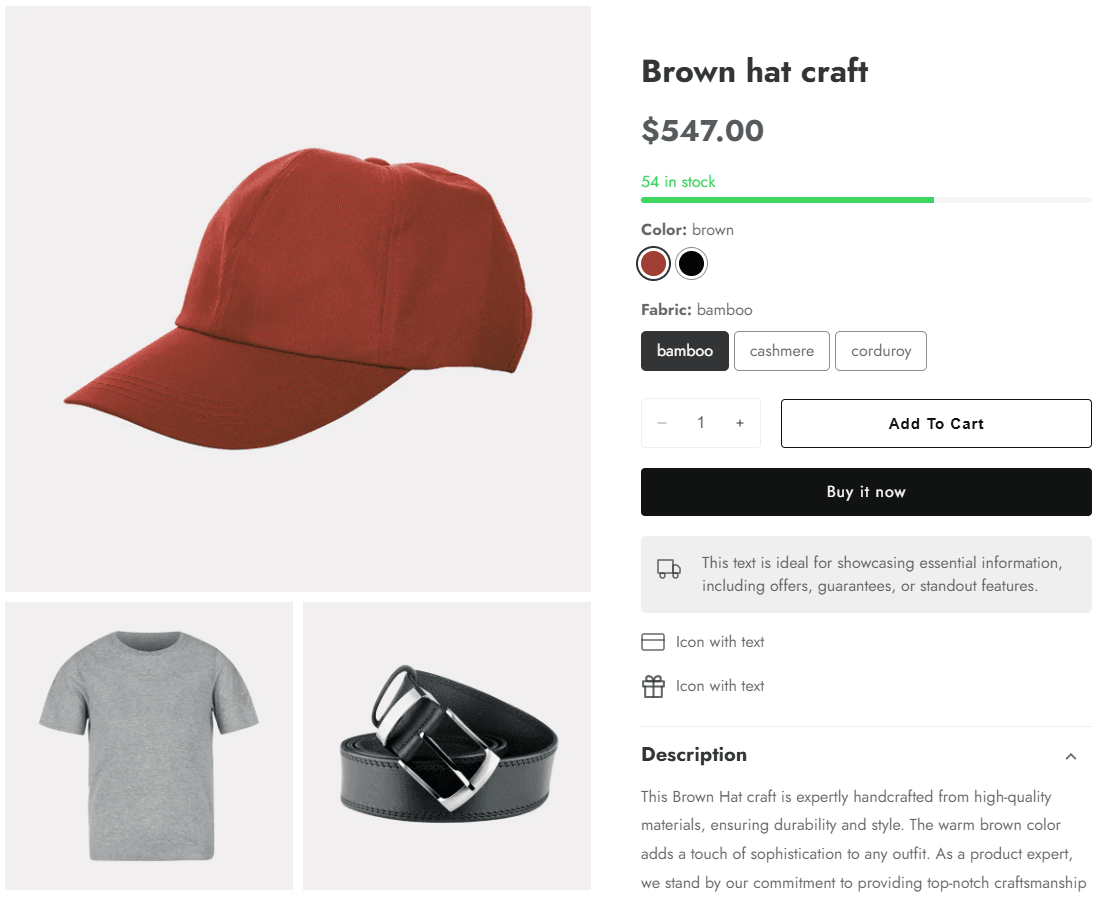The height and width of the screenshot is (897, 1098).
Task: Open the main red cap image
Action: [x=298, y=298]
